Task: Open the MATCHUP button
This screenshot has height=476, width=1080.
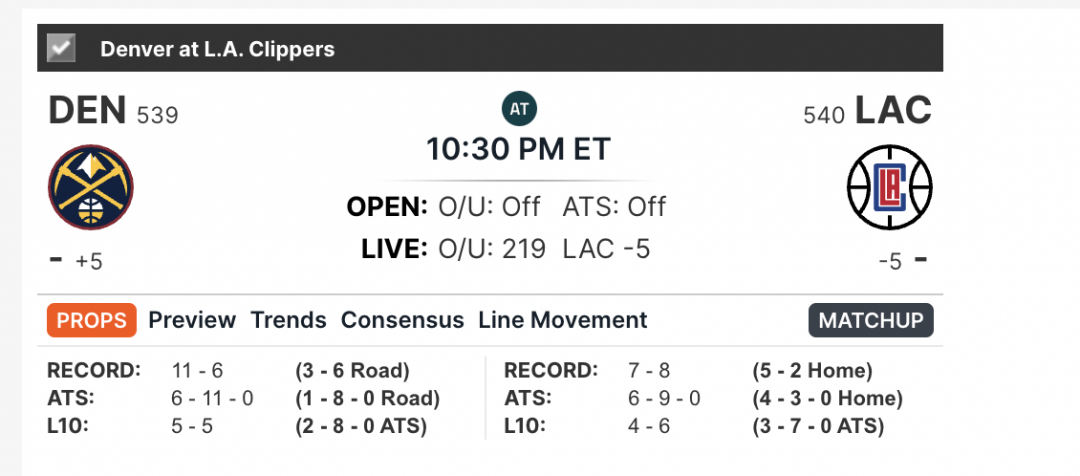Action: [871, 320]
